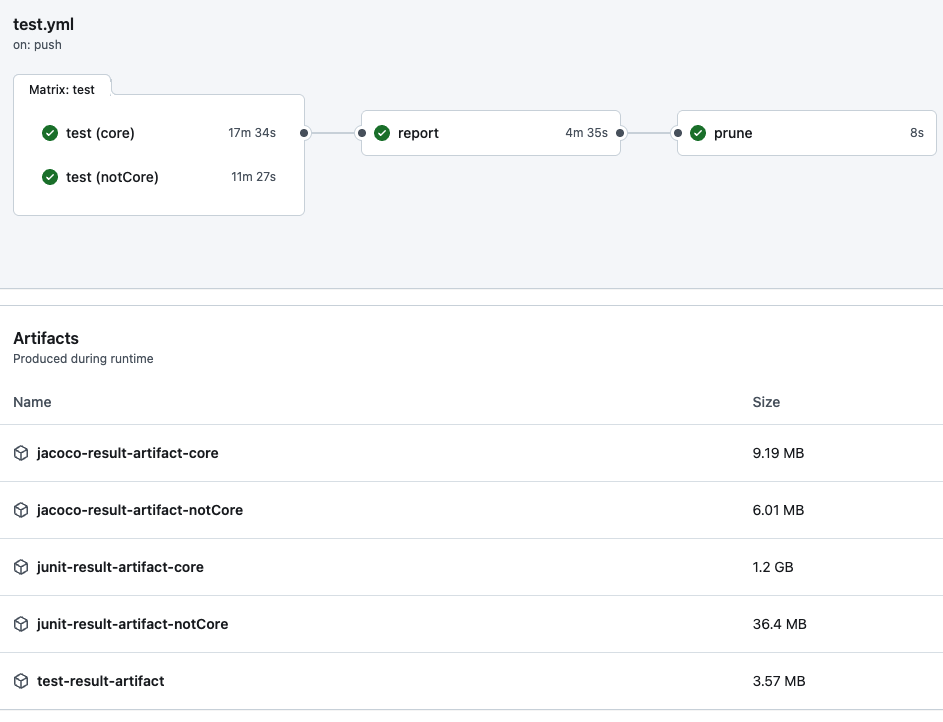Download test-result-artifact file

[100, 681]
